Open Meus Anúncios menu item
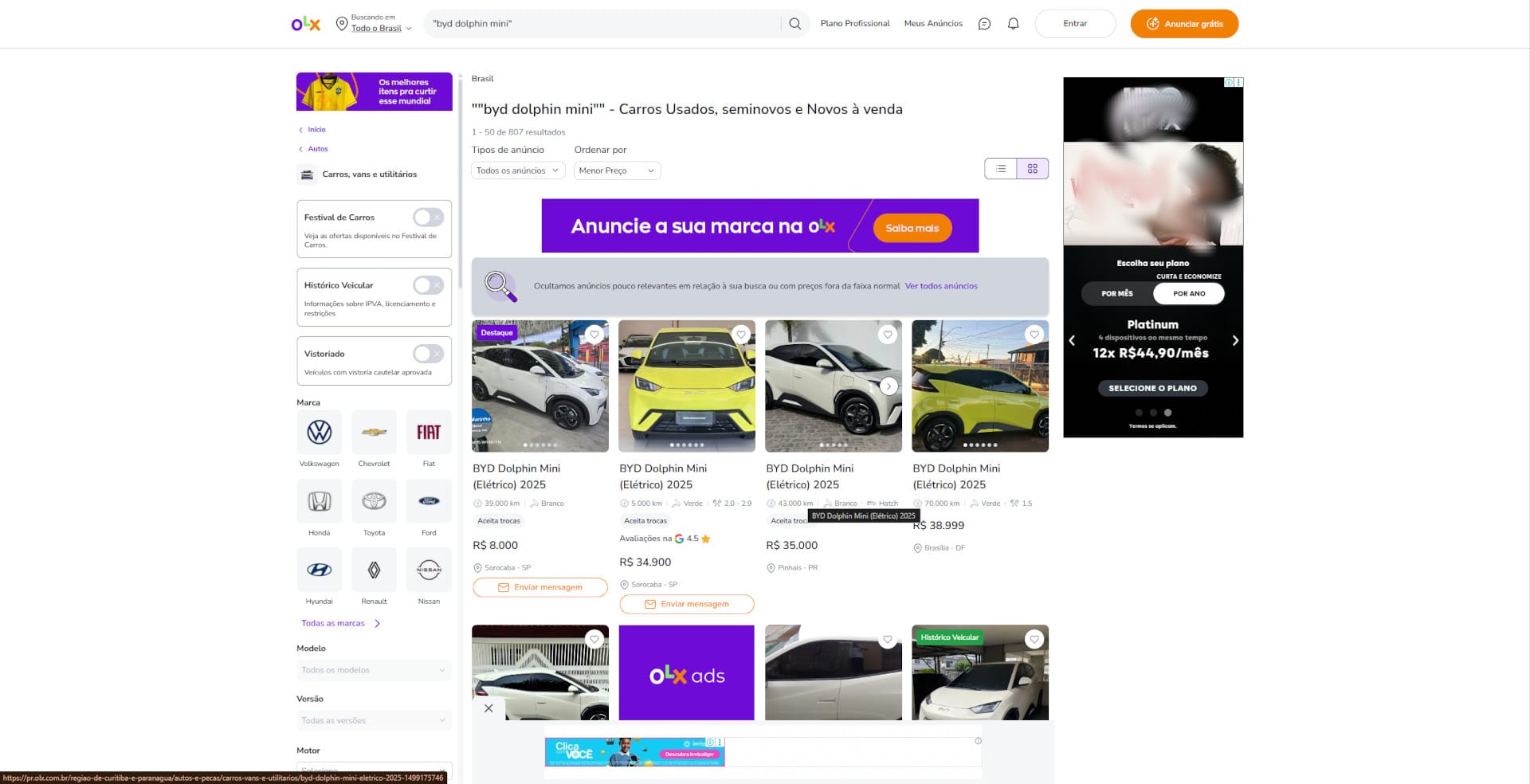1530x784 pixels. point(933,24)
